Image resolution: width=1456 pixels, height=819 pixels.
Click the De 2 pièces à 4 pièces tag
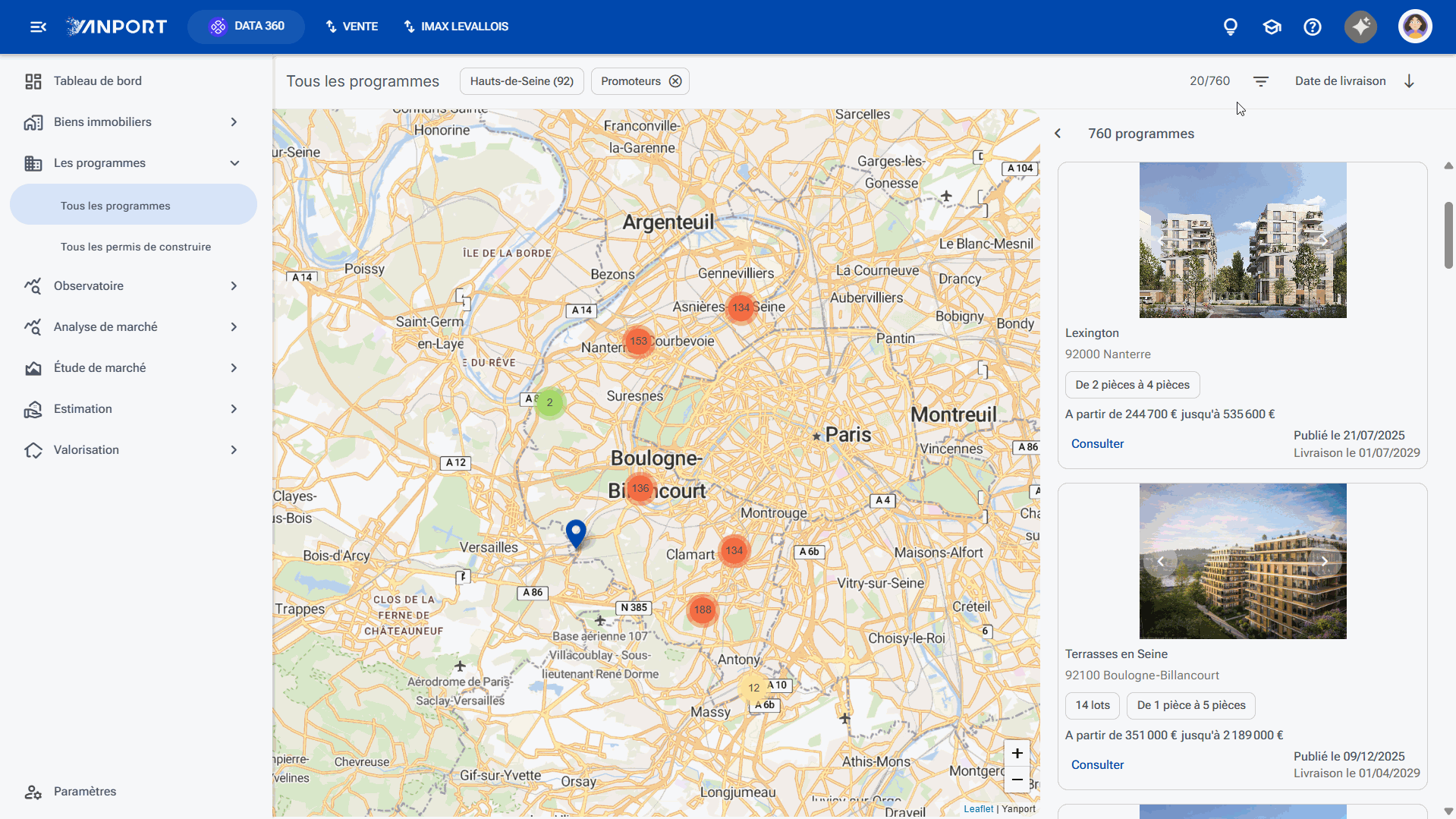tap(1132, 385)
